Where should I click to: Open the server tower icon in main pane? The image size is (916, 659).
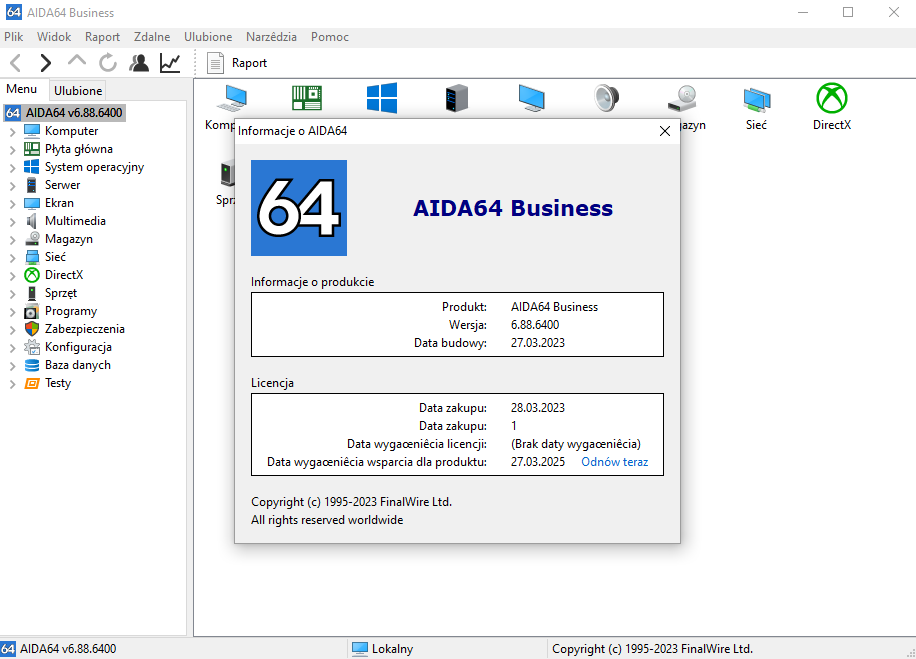[x=457, y=98]
